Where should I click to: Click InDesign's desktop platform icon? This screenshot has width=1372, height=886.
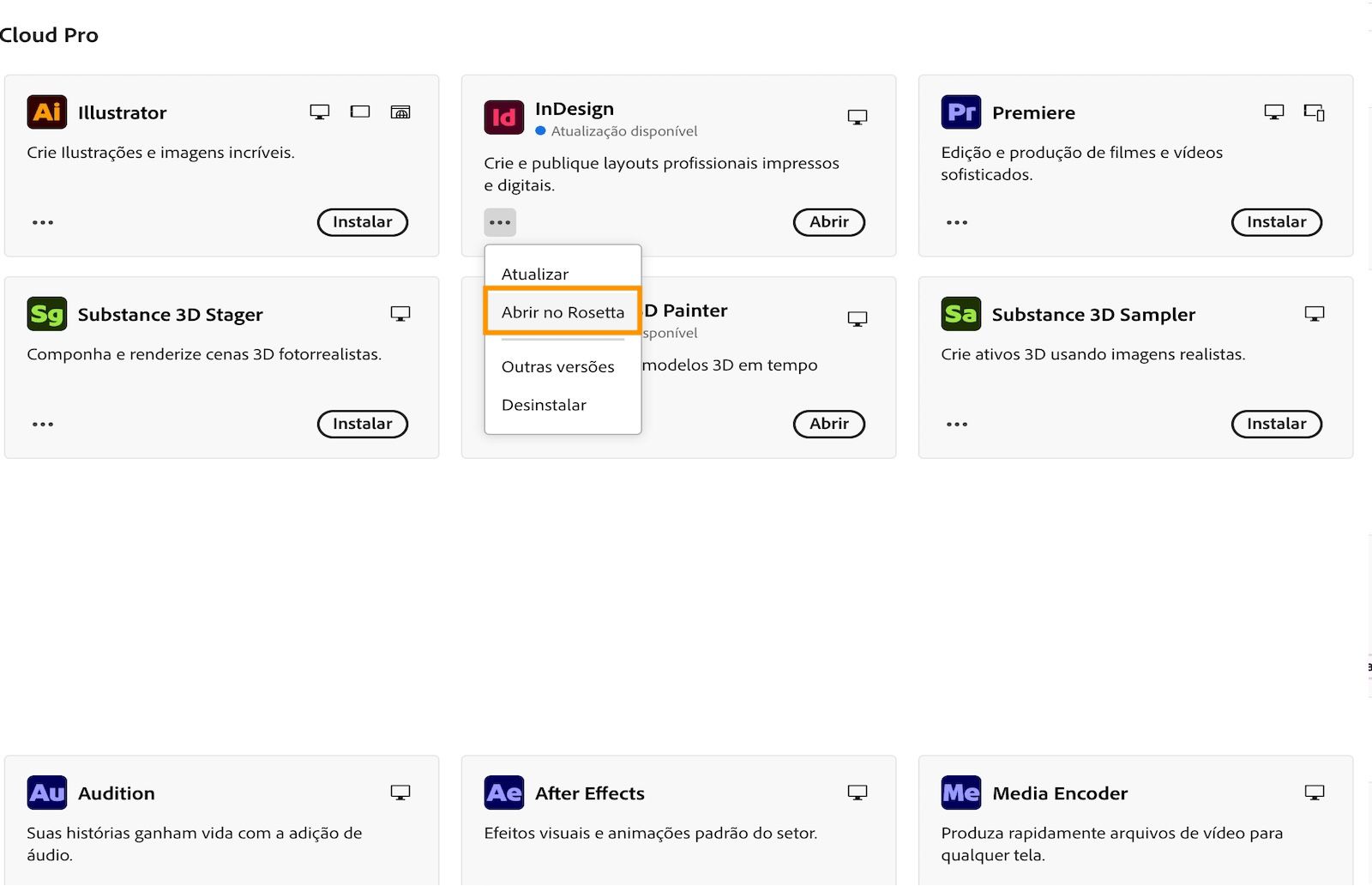[x=857, y=117]
